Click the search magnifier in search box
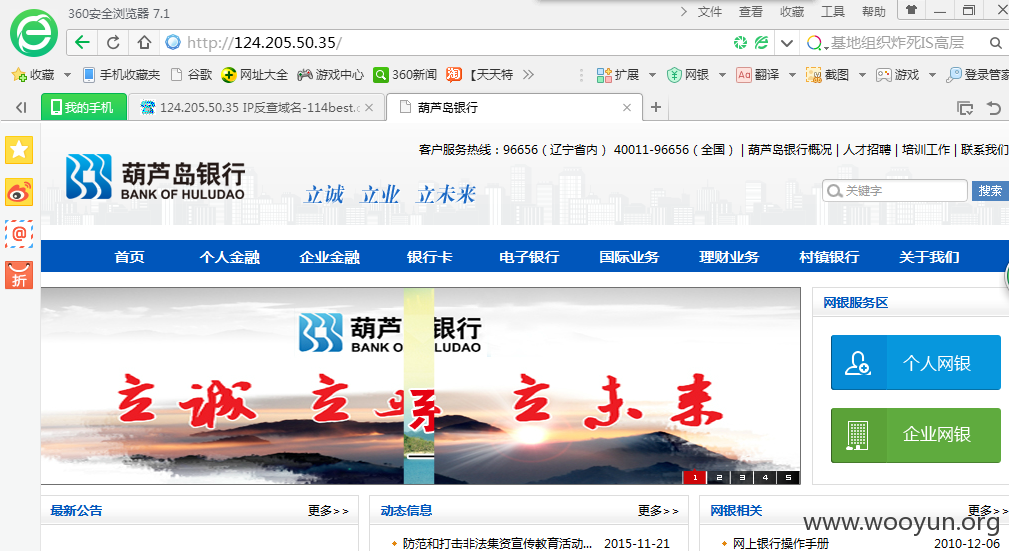1009x551 pixels. [995, 43]
